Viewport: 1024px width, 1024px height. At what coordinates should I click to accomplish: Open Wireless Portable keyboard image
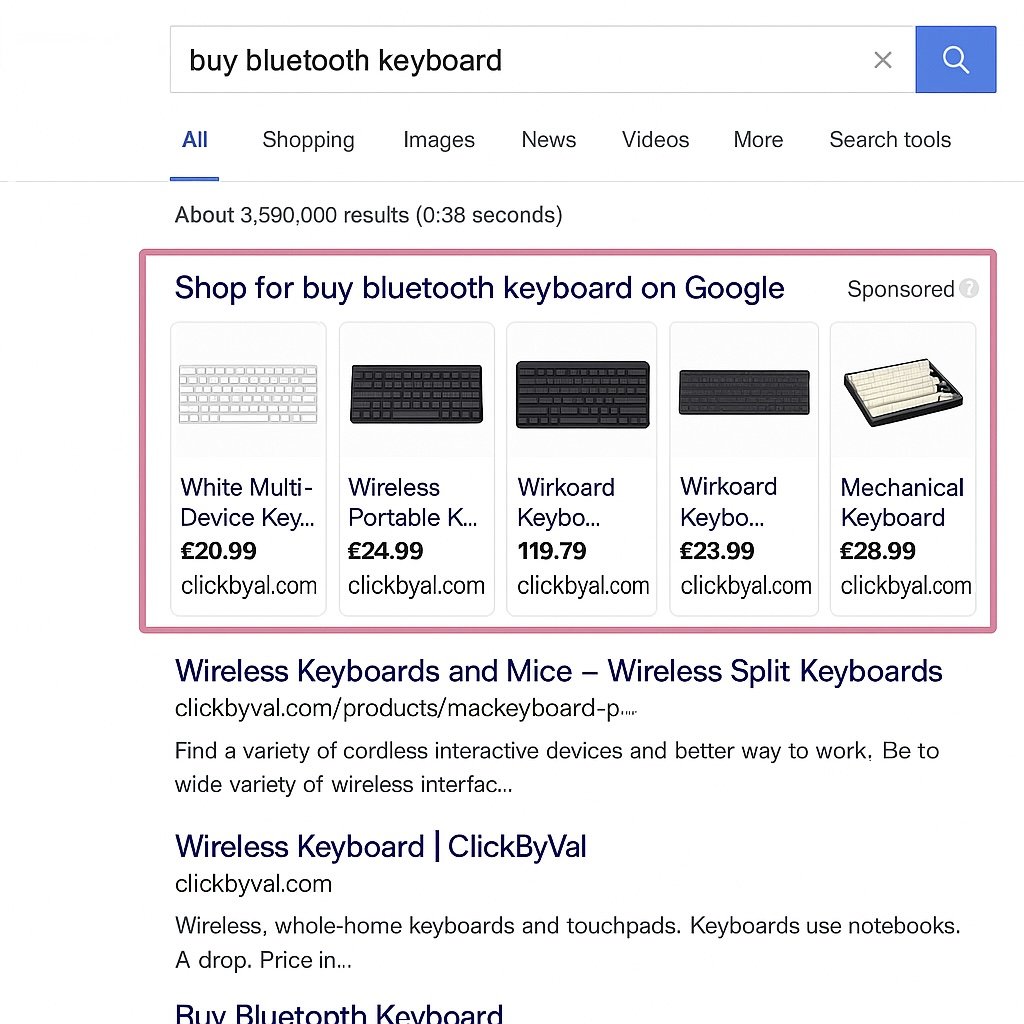(417, 394)
